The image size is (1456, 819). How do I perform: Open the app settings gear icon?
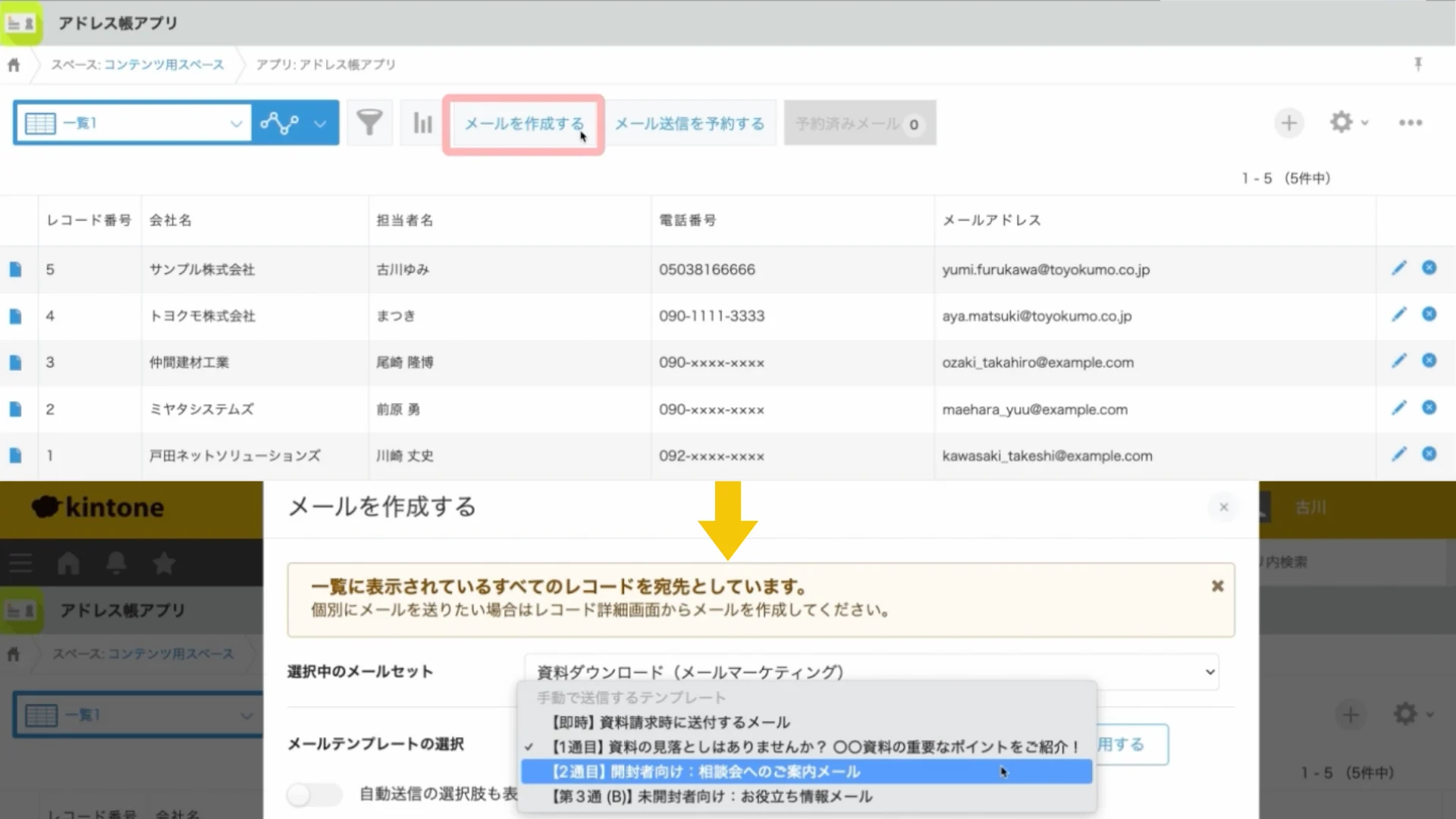click(x=1342, y=122)
